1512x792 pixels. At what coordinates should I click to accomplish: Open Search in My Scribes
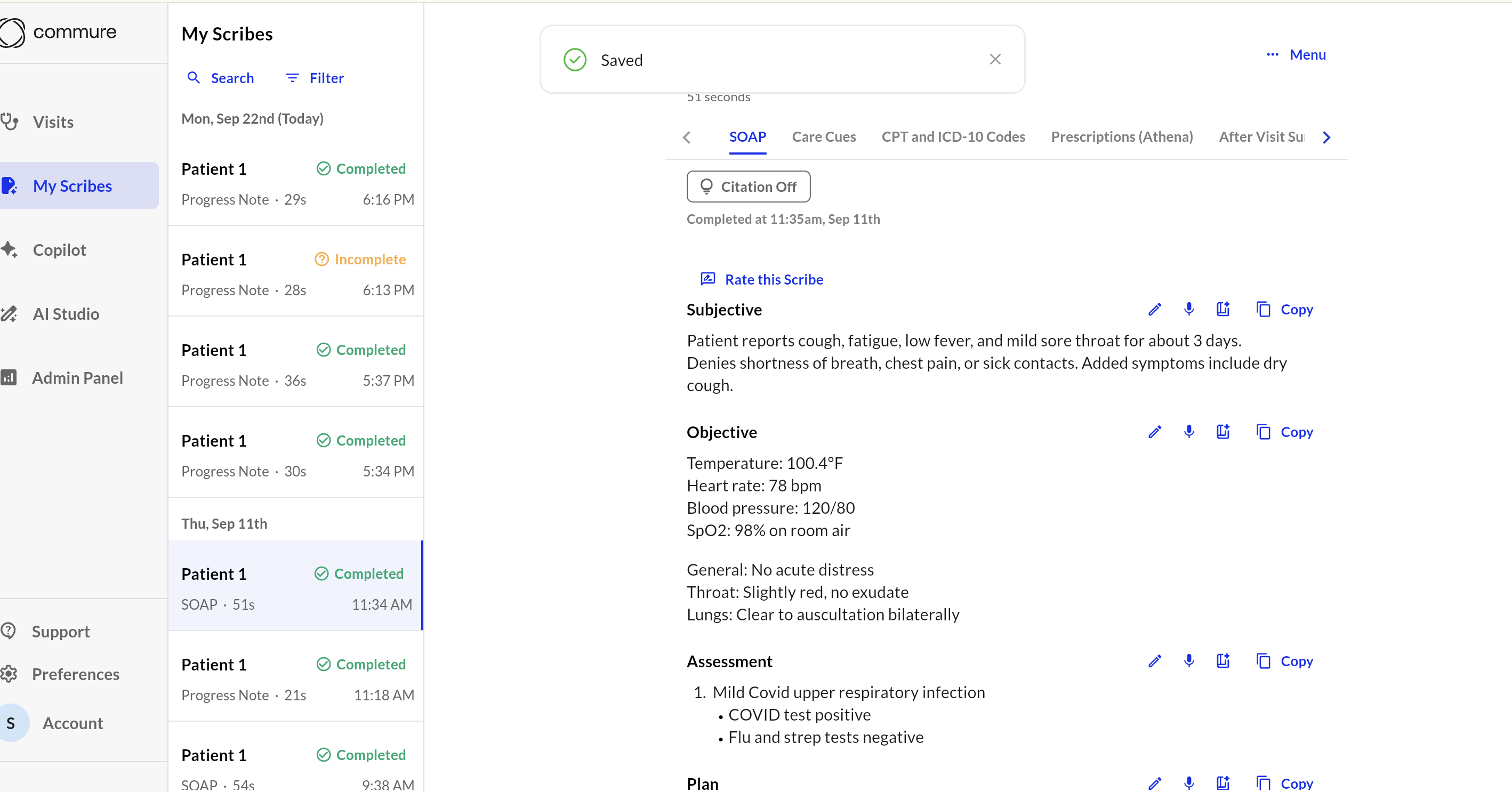tap(221, 78)
